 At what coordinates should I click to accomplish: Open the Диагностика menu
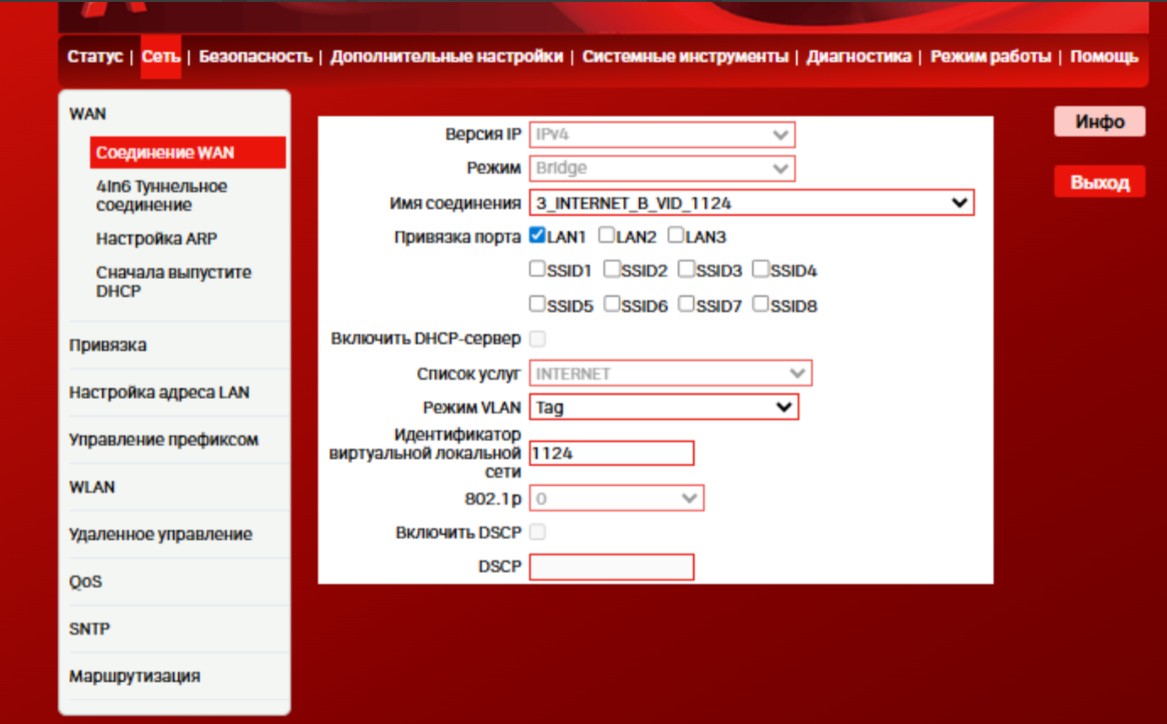[x=859, y=56]
